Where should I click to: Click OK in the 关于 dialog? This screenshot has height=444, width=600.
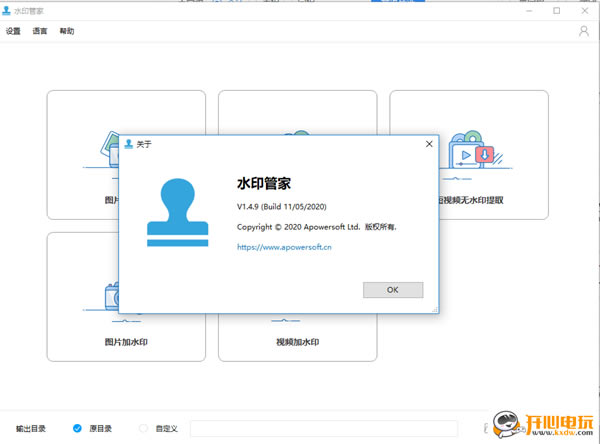tap(393, 290)
